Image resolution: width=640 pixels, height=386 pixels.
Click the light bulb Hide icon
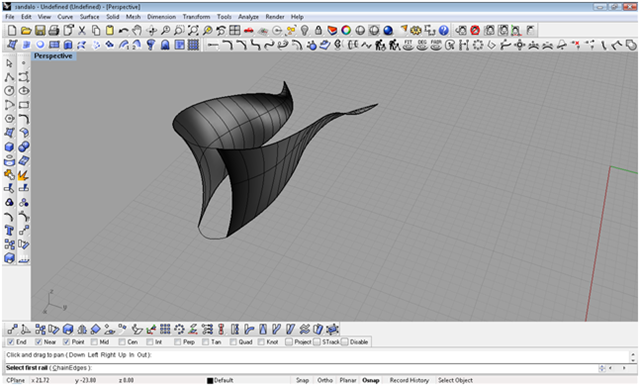click(304, 30)
